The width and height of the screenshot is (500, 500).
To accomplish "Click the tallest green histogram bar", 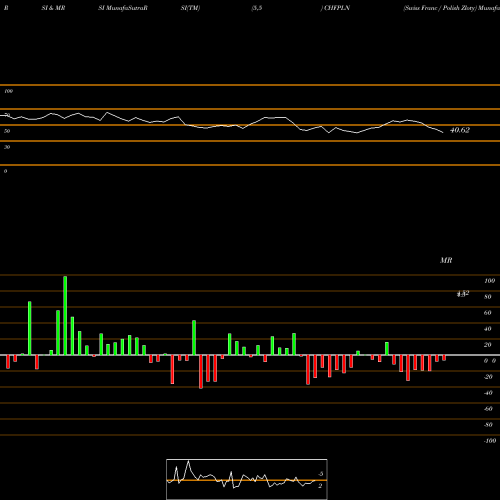I will tap(65, 315).
